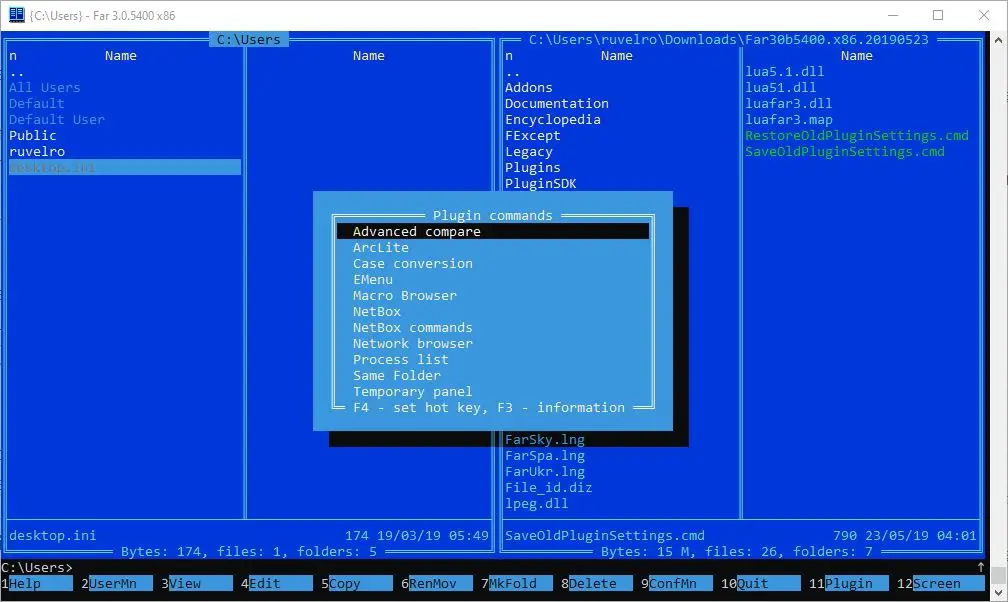The image size is (1008, 602).
Task: Select the lua51.dll file
Action: tap(780, 87)
